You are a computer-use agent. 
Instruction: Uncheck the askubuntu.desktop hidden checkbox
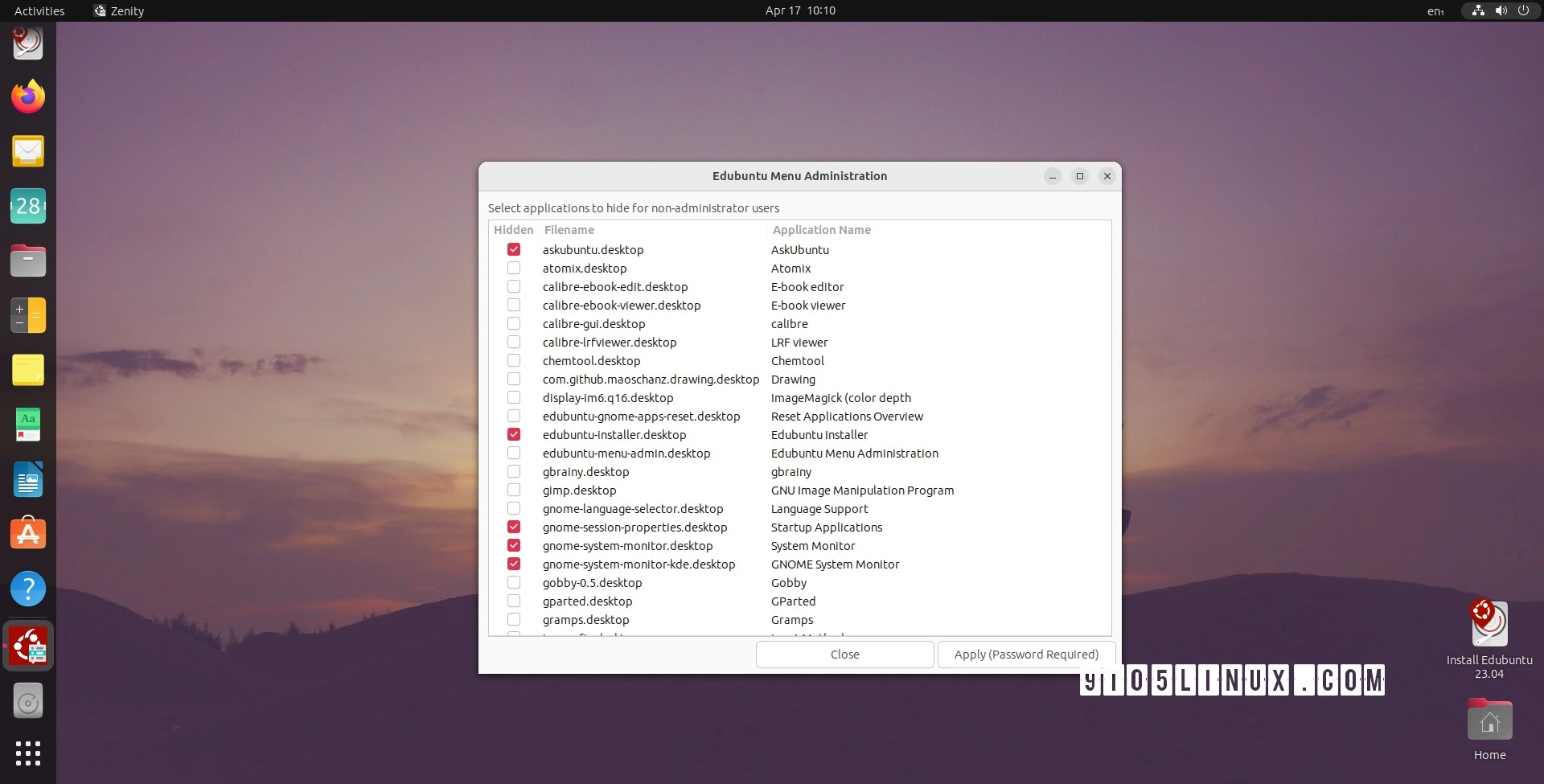(x=514, y=249)
